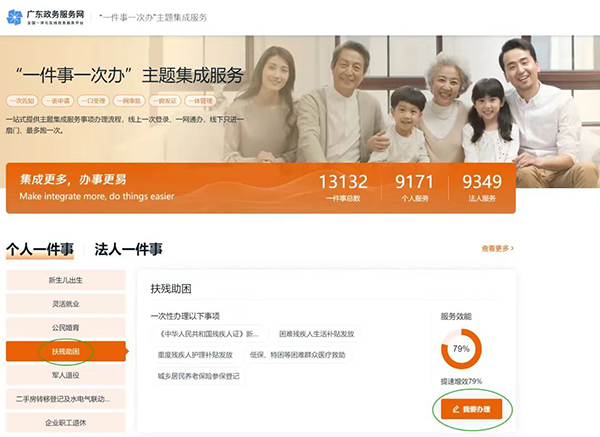The width and height of the screenshot is (600, 437).
Task: Open the 查看更多 link
Action: tap(497, 248)
